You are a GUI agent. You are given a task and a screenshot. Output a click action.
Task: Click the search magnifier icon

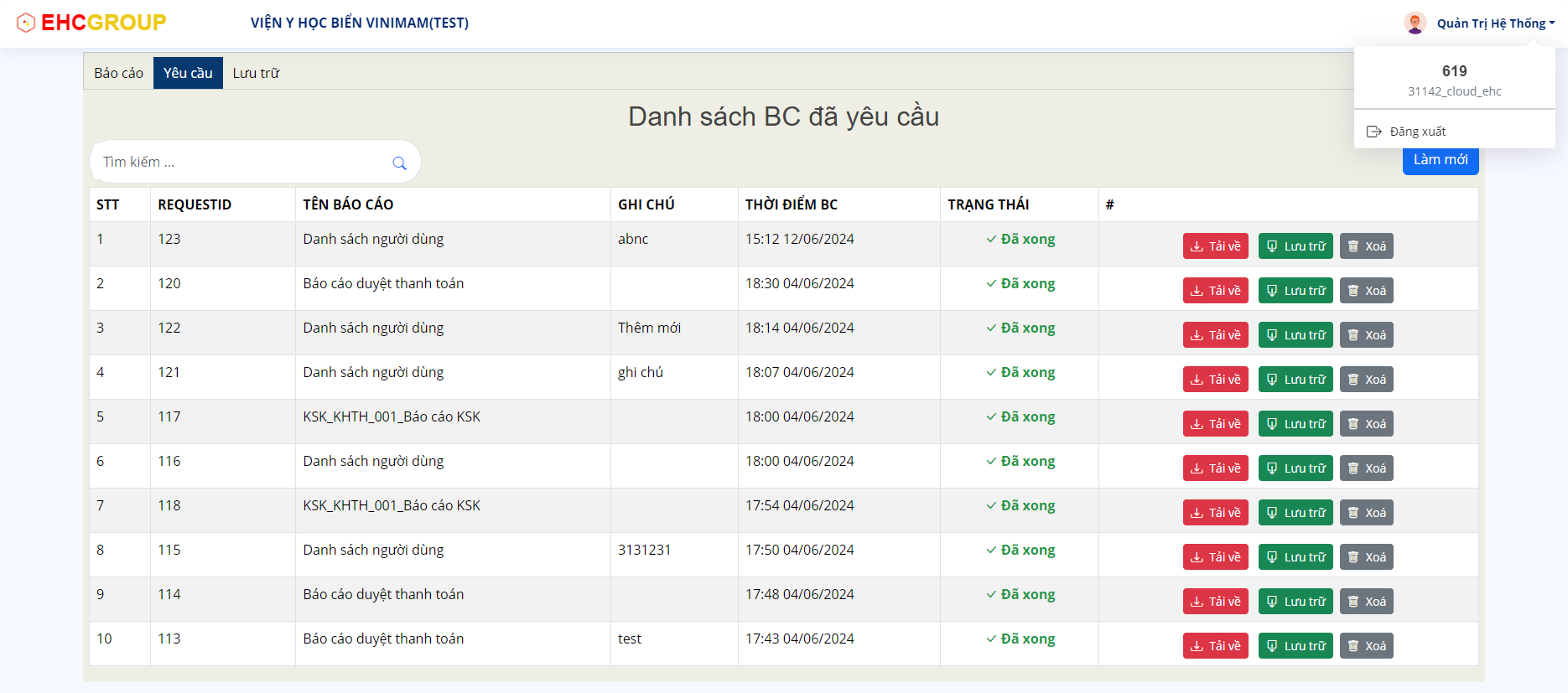point(399,163)
